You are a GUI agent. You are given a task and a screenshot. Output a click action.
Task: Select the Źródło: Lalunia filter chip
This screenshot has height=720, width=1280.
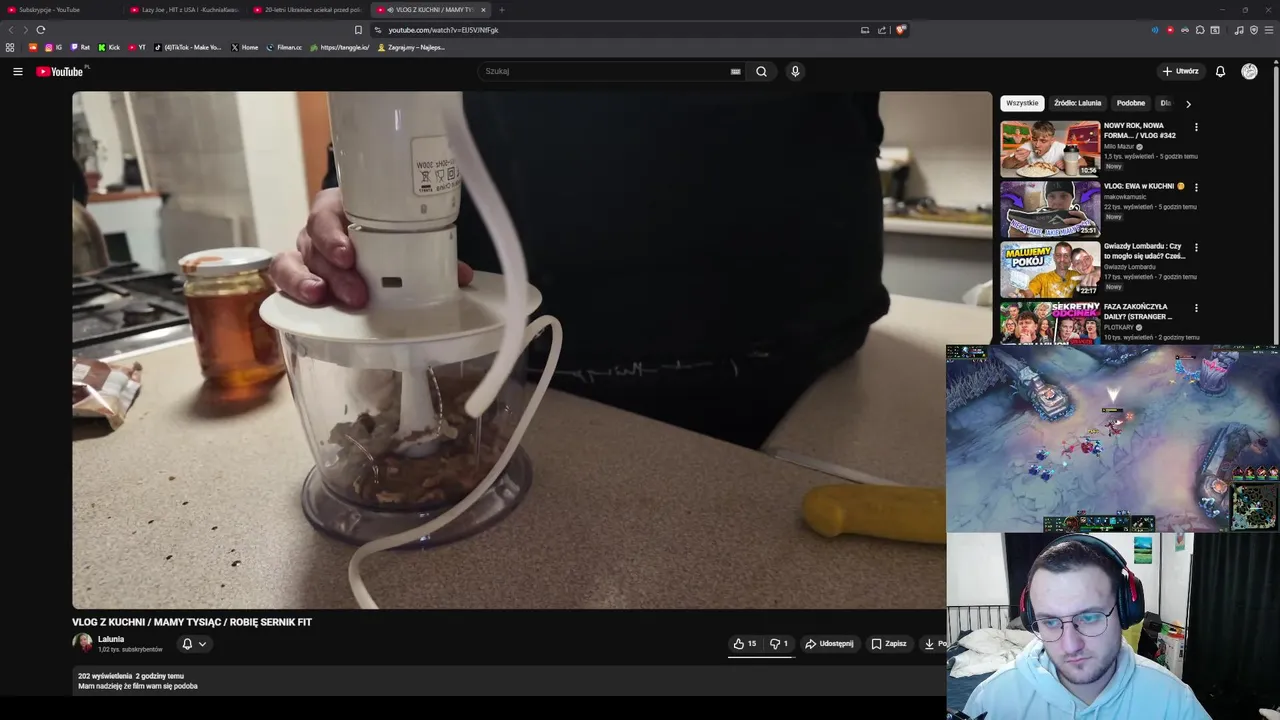point(1077,103)
